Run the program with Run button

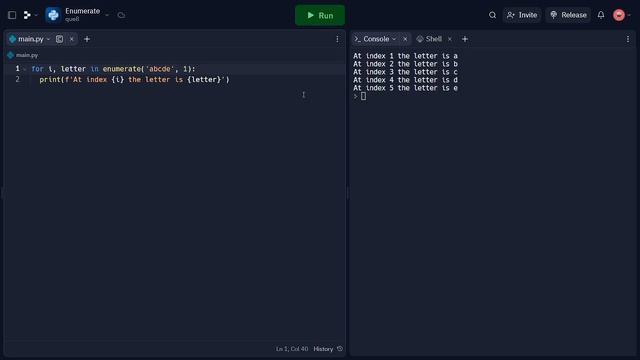[320, 15]
